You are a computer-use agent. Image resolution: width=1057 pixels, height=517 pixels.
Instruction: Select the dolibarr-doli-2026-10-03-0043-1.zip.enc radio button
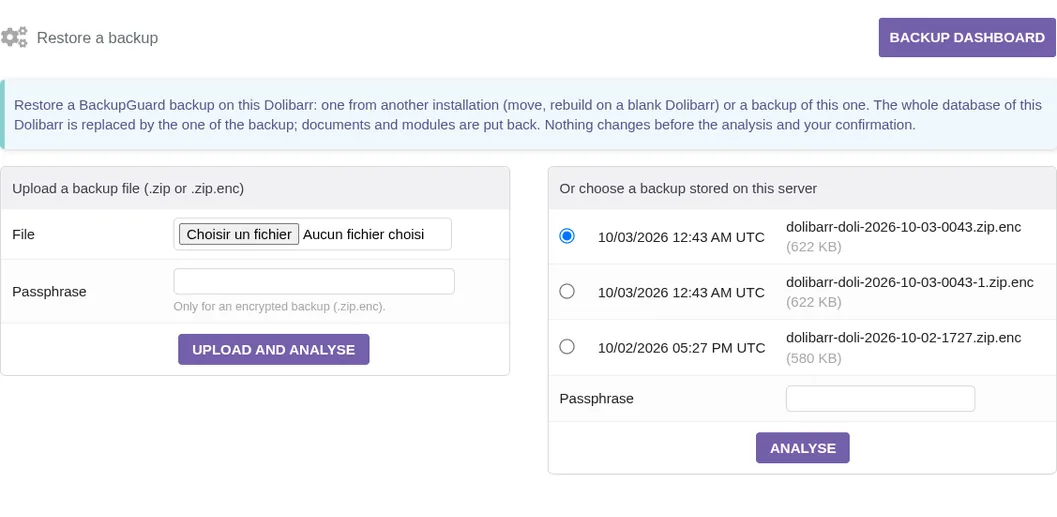click(567, 291)
